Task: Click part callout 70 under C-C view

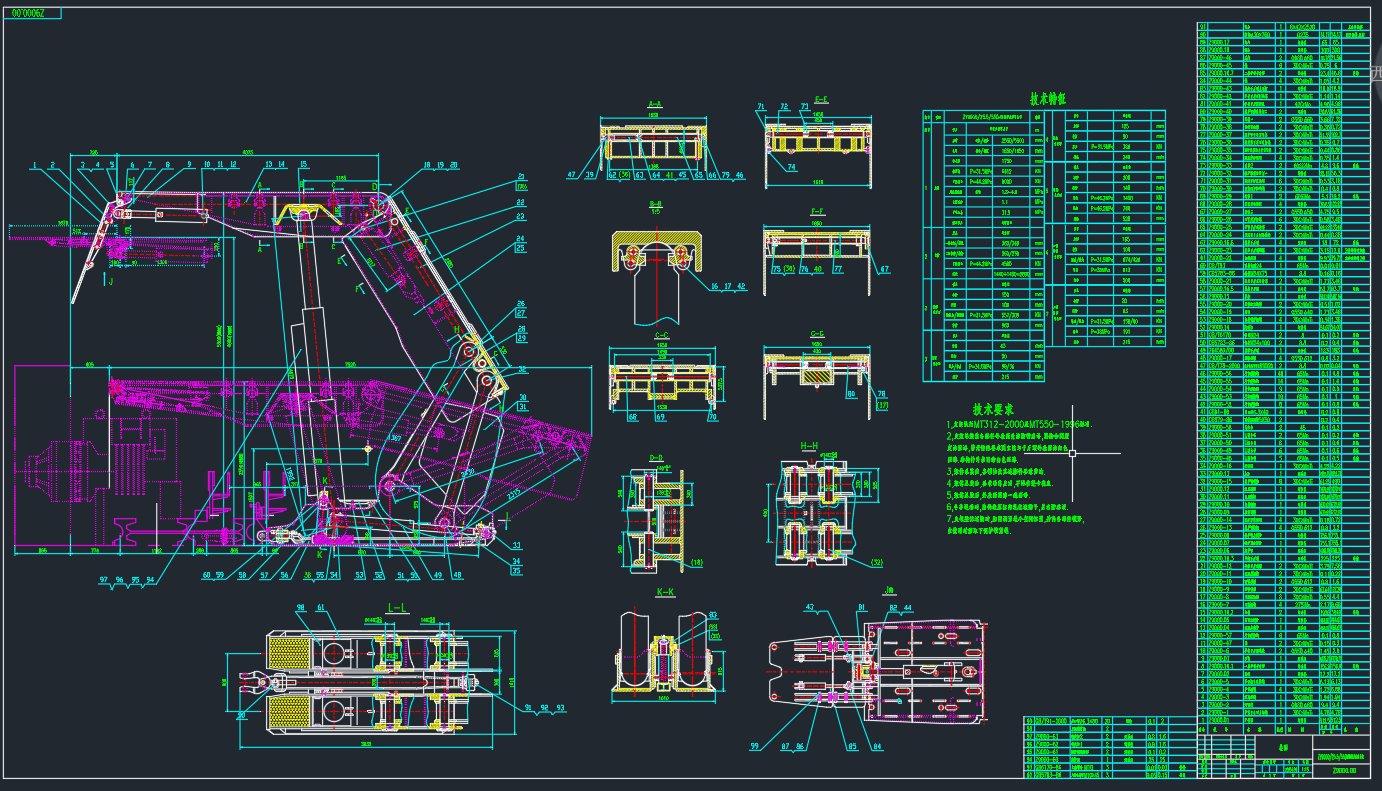Action: click(x=711, y=417)
